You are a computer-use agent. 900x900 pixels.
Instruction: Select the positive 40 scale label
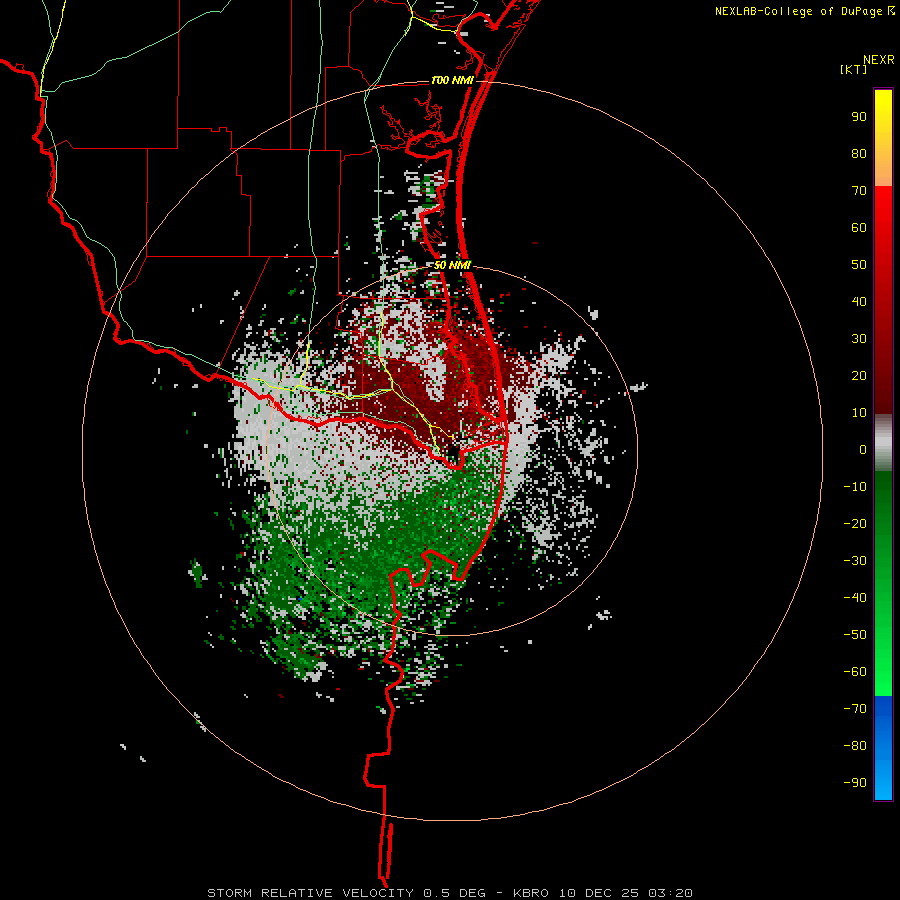coord(859,301)
